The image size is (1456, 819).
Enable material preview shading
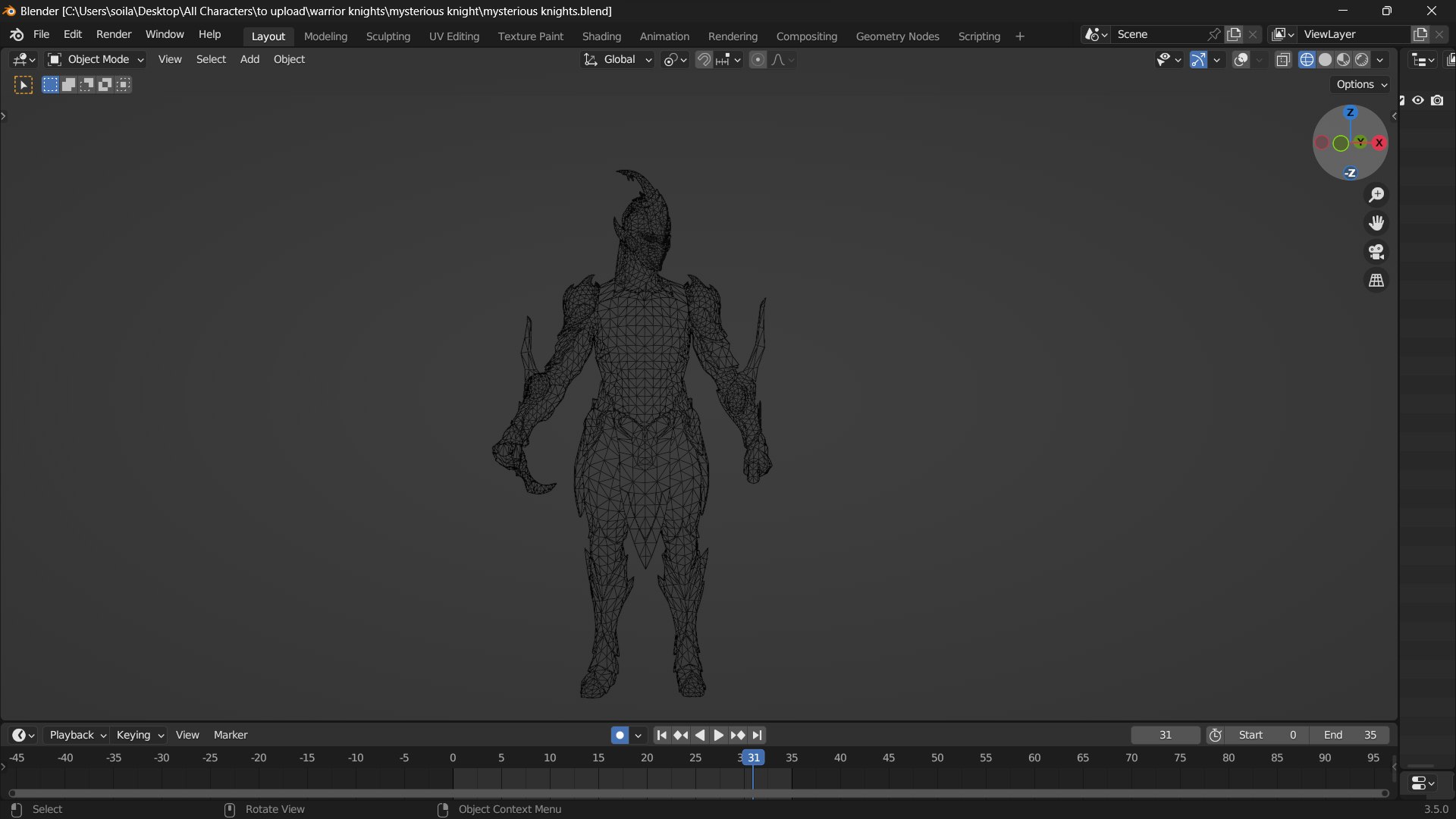click(x=1343, y=60)
